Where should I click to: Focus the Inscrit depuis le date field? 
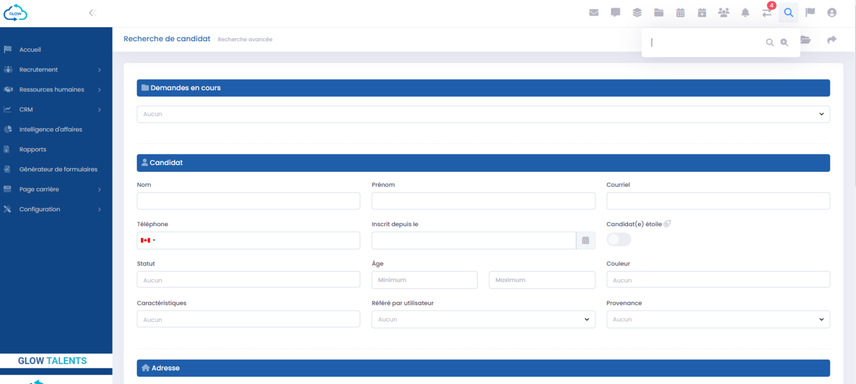coord(474,240)
